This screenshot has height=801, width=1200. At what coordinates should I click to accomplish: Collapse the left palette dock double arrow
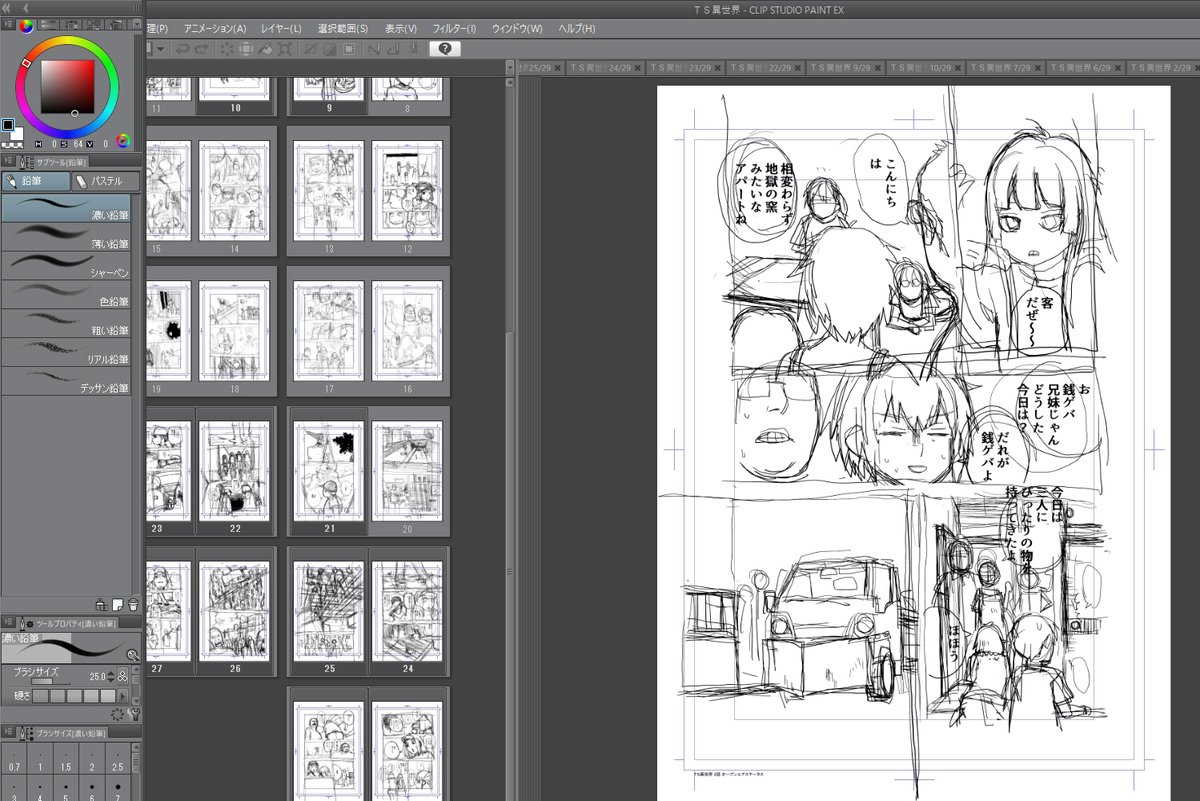[x=7, y=7]
